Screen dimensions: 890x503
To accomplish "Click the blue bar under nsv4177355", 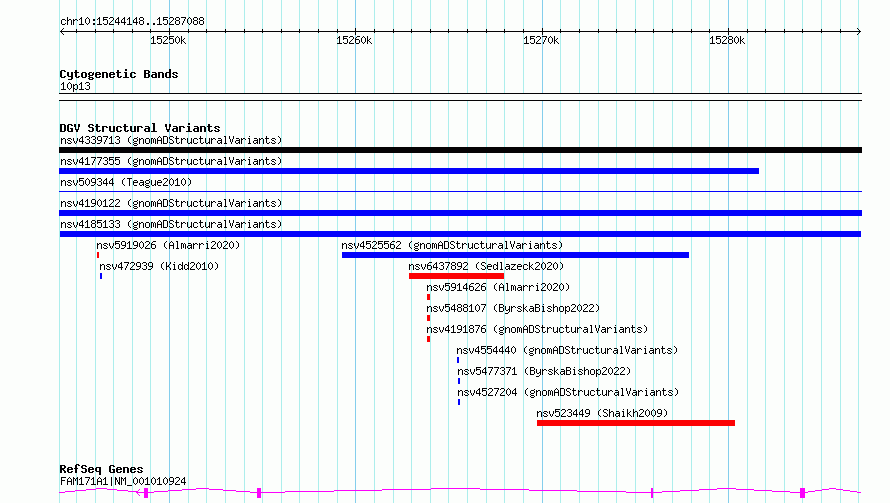I will (x=409, y=171).
